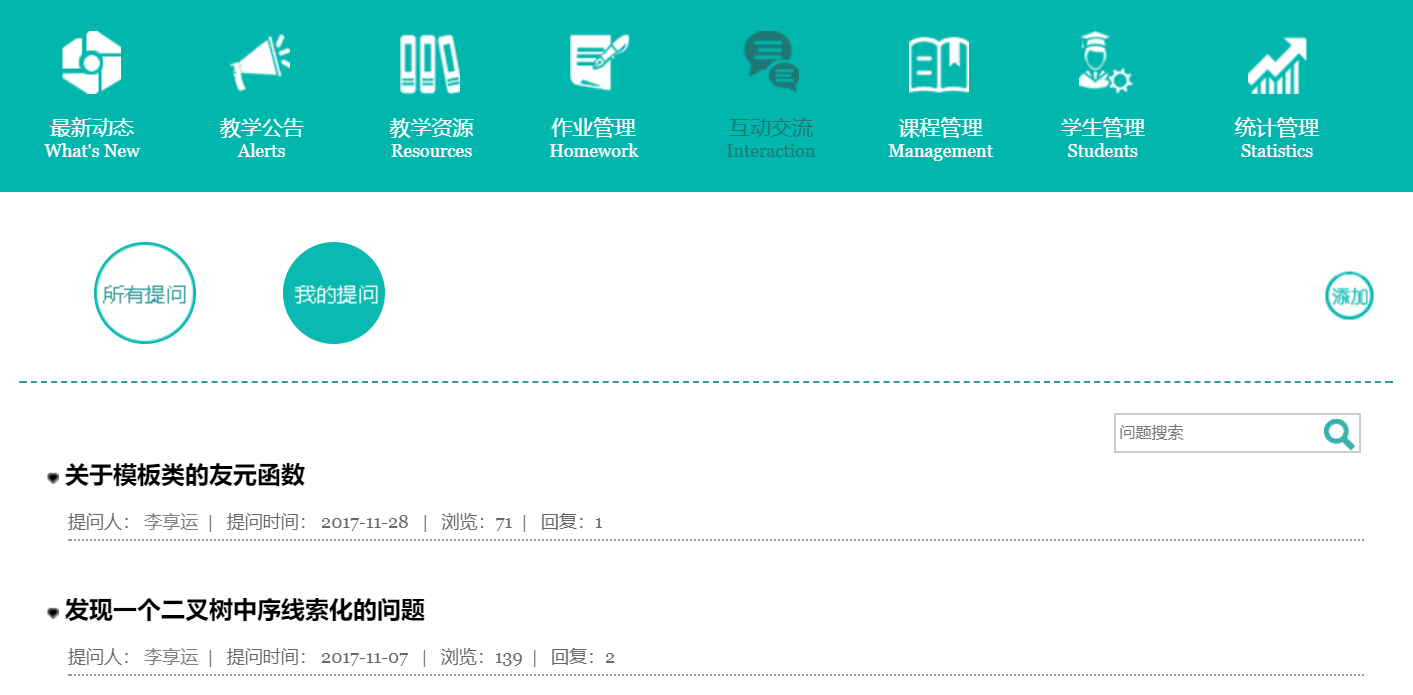Focus the 问题搜索 search field
Viewport: 1413px width, 695px height.
(x=1215, y=434)
